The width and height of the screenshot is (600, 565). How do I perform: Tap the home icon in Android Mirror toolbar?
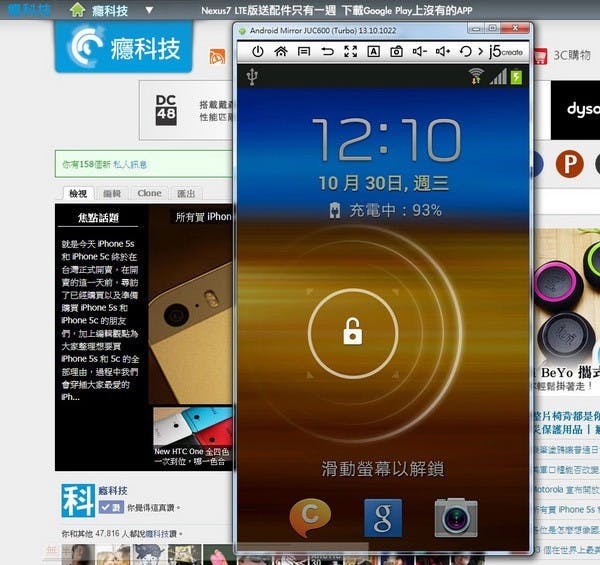pos(281,51)
